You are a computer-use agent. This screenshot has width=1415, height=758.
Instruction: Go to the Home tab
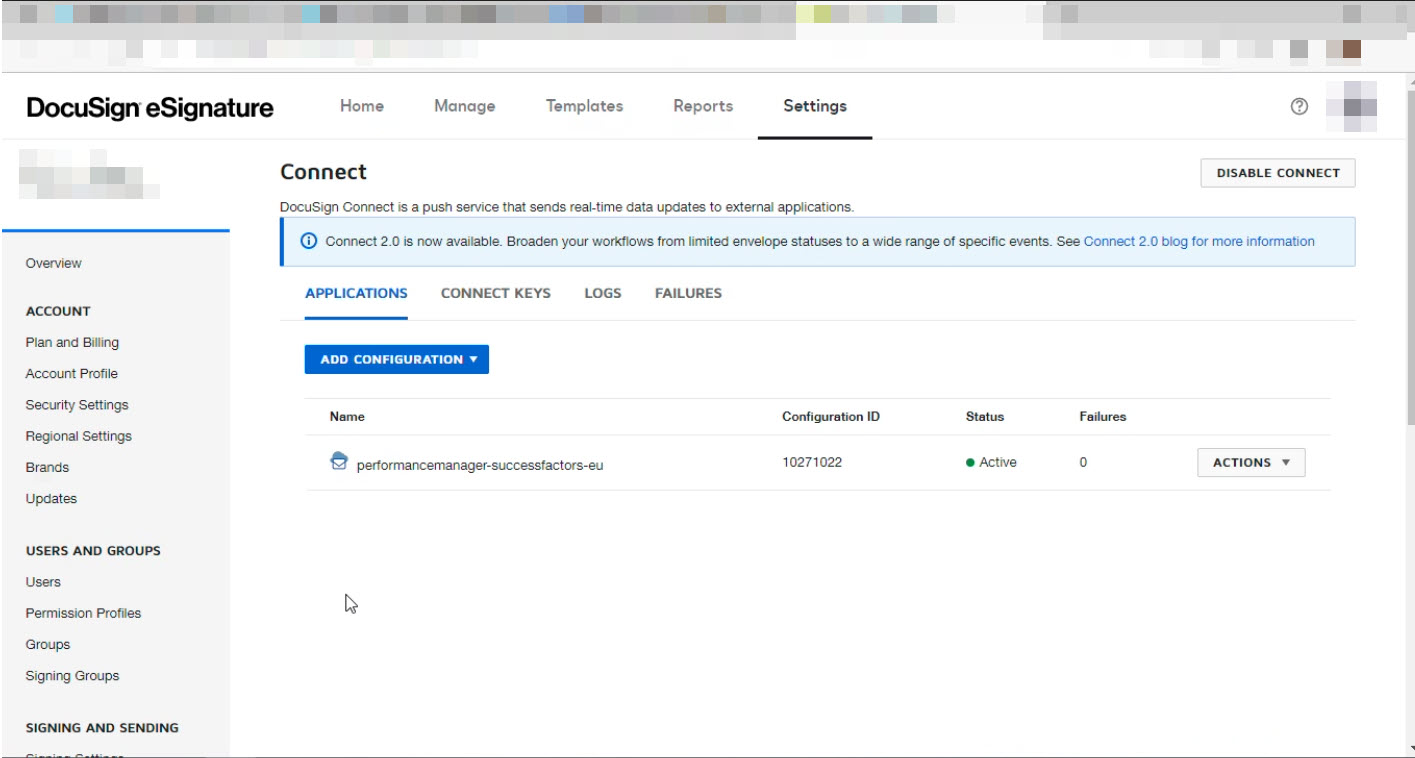point(362,106)
